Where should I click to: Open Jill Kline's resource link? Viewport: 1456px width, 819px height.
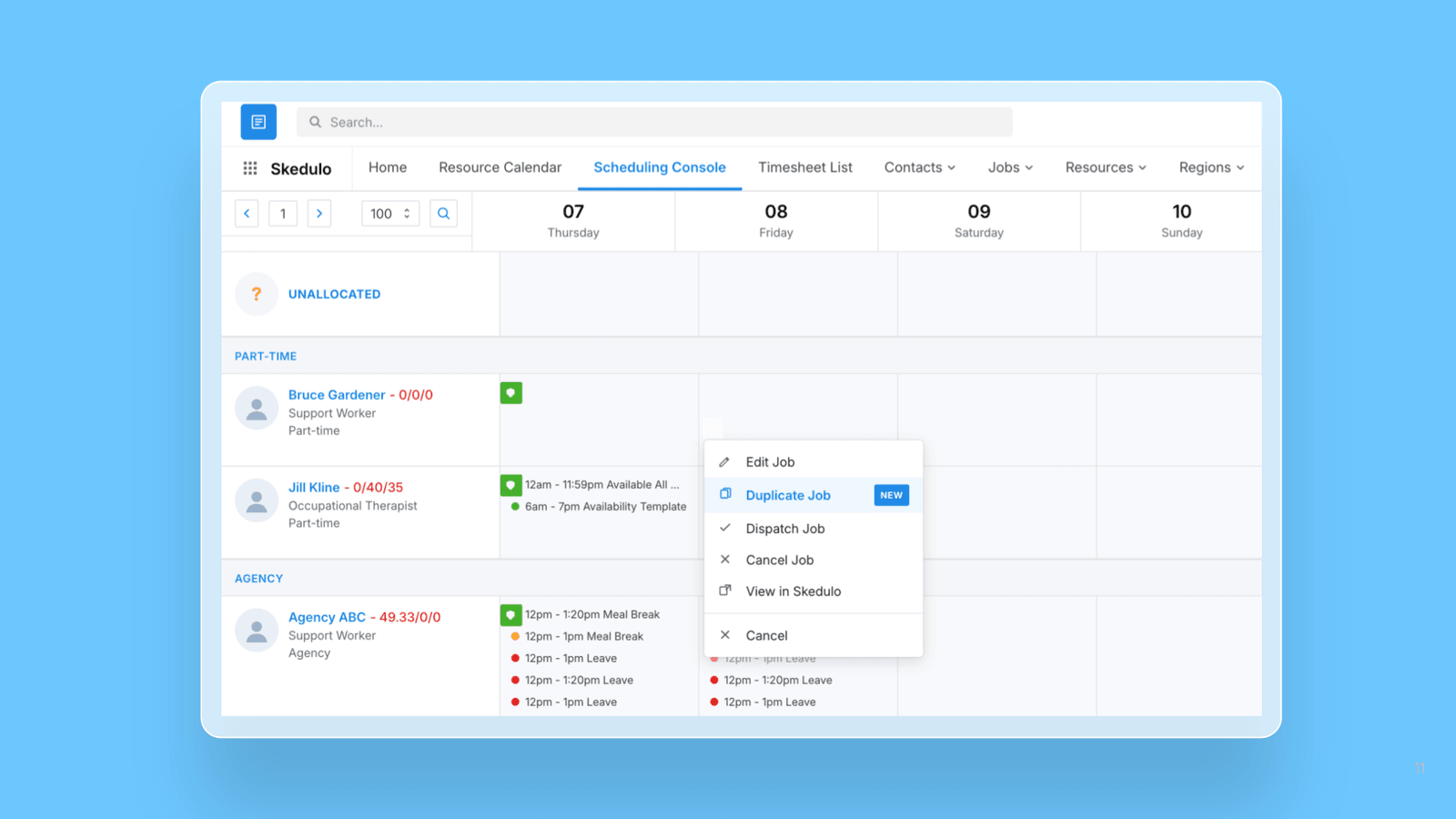pos(314,488)
